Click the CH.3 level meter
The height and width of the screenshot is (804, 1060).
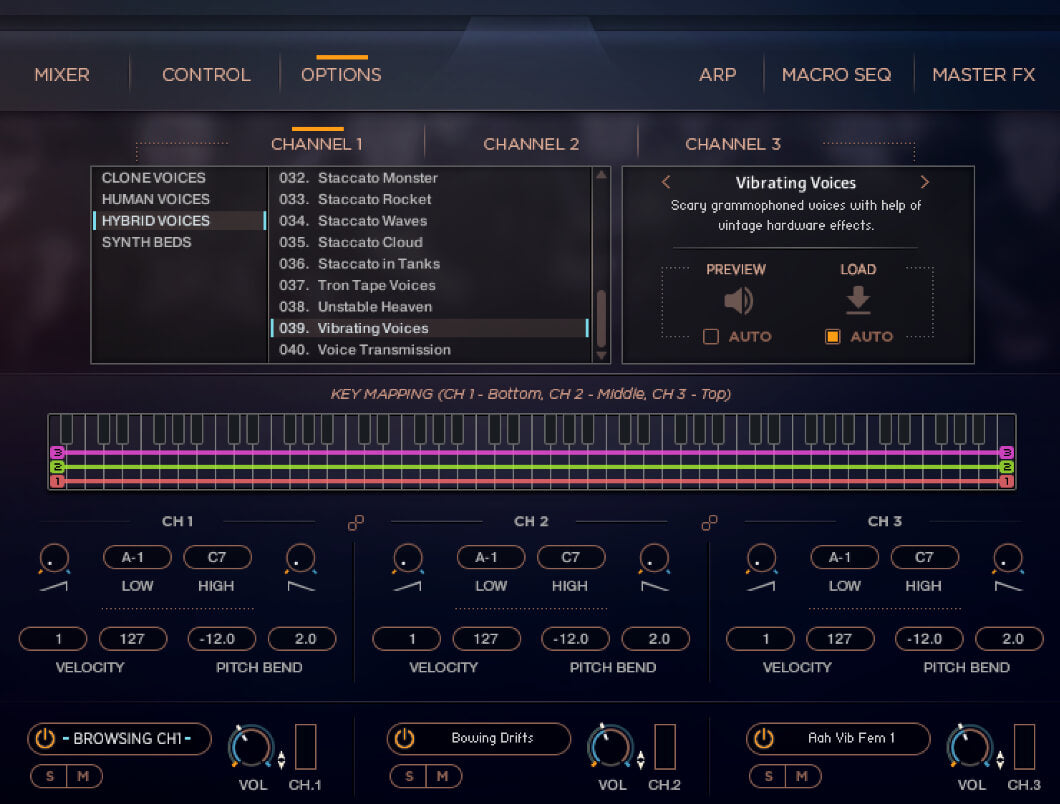pos(1024,747)
